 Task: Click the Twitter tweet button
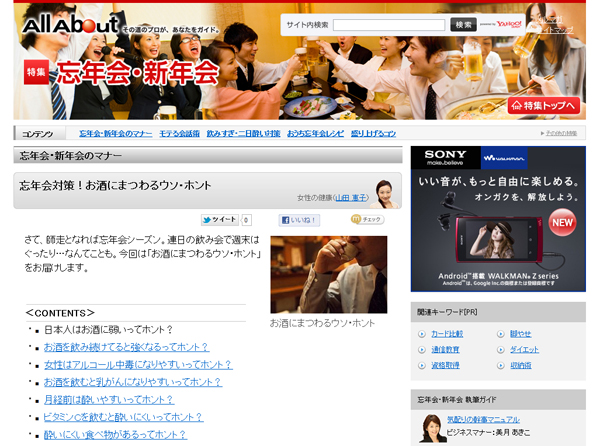pyautogui.click(x=220, y=219)
